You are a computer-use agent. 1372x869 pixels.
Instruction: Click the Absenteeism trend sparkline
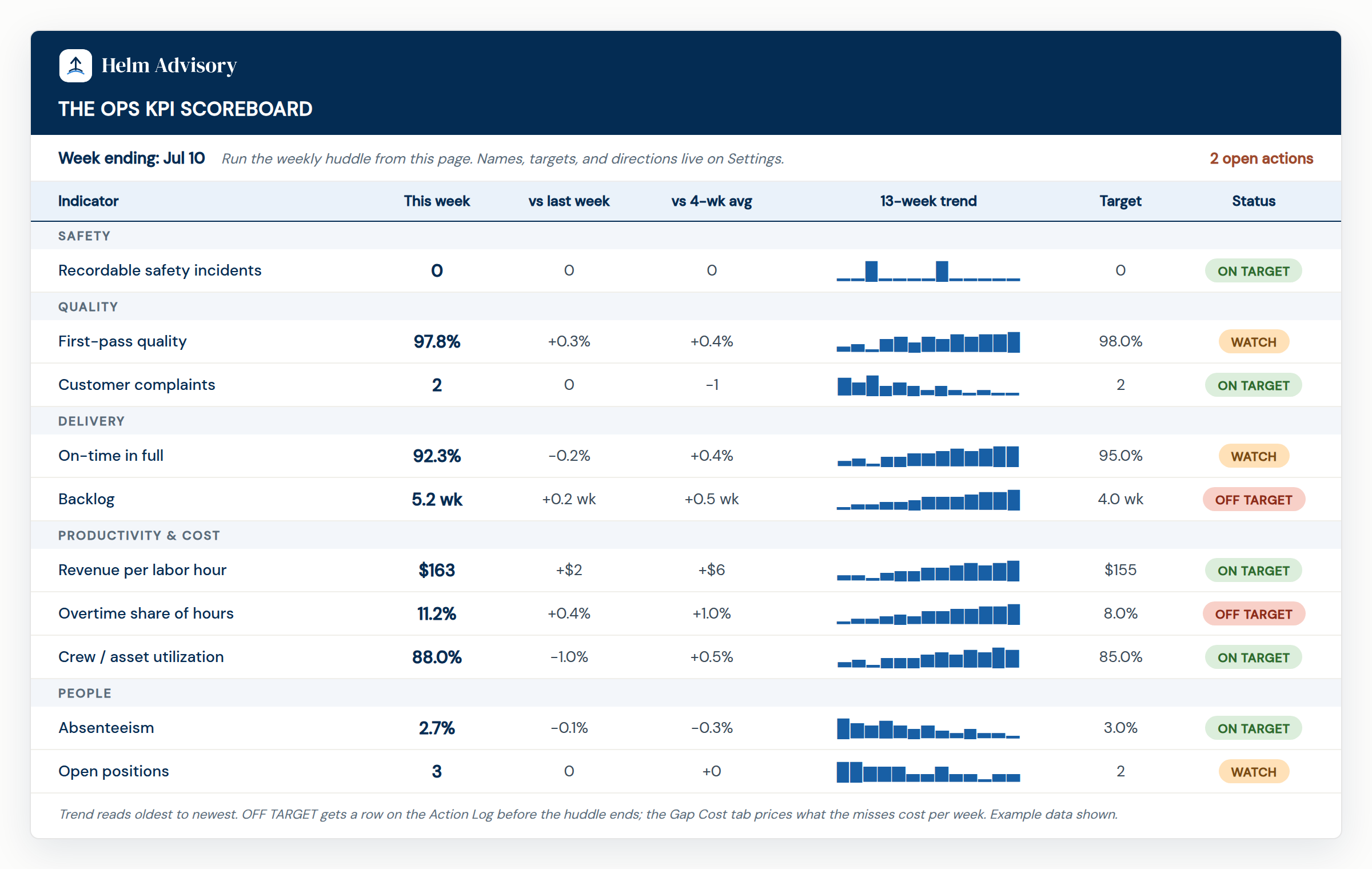tap(928, 728)
